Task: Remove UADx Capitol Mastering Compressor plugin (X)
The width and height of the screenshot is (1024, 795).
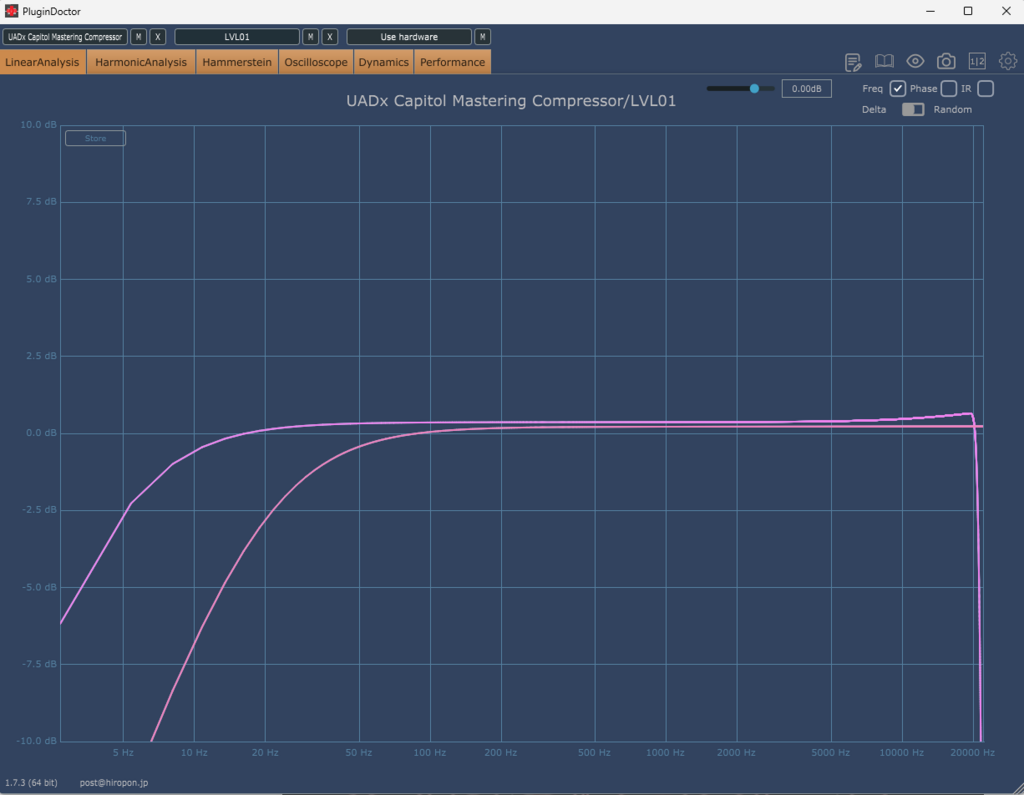Action: (157, 37)
